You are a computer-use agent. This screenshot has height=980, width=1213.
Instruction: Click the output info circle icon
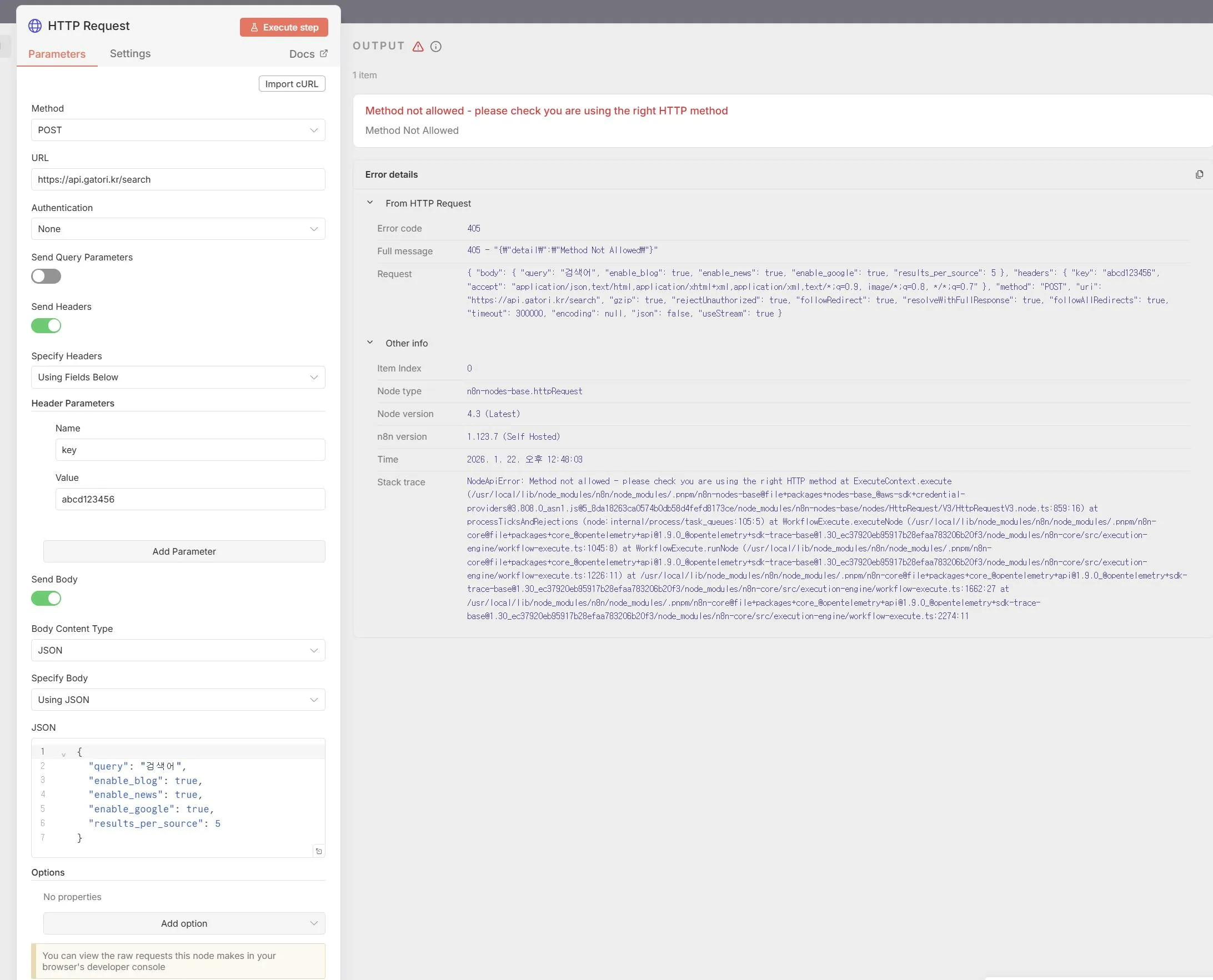(436, 46)
